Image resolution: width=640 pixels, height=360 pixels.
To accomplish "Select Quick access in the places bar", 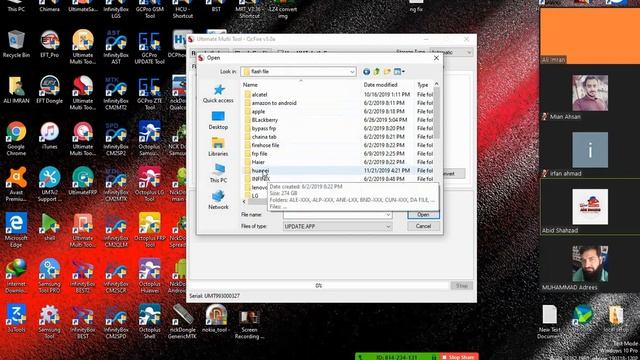I will (218, 93).
